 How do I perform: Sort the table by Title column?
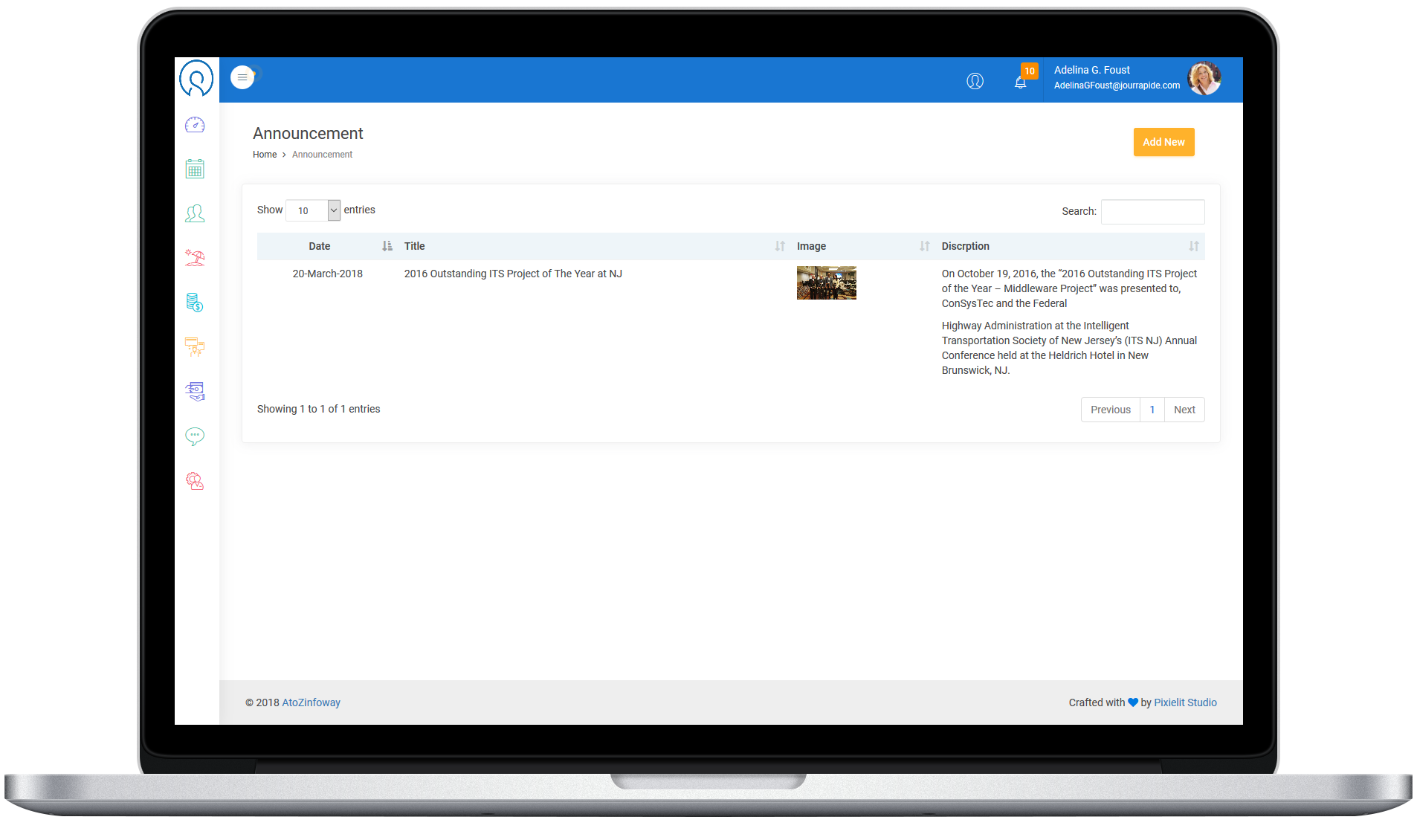coord(414,246)
